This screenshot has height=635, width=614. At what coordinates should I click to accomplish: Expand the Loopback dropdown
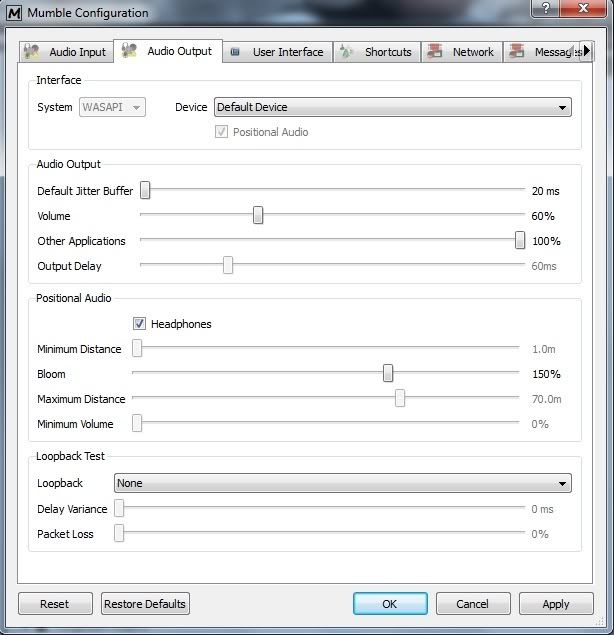coord(342,483)
